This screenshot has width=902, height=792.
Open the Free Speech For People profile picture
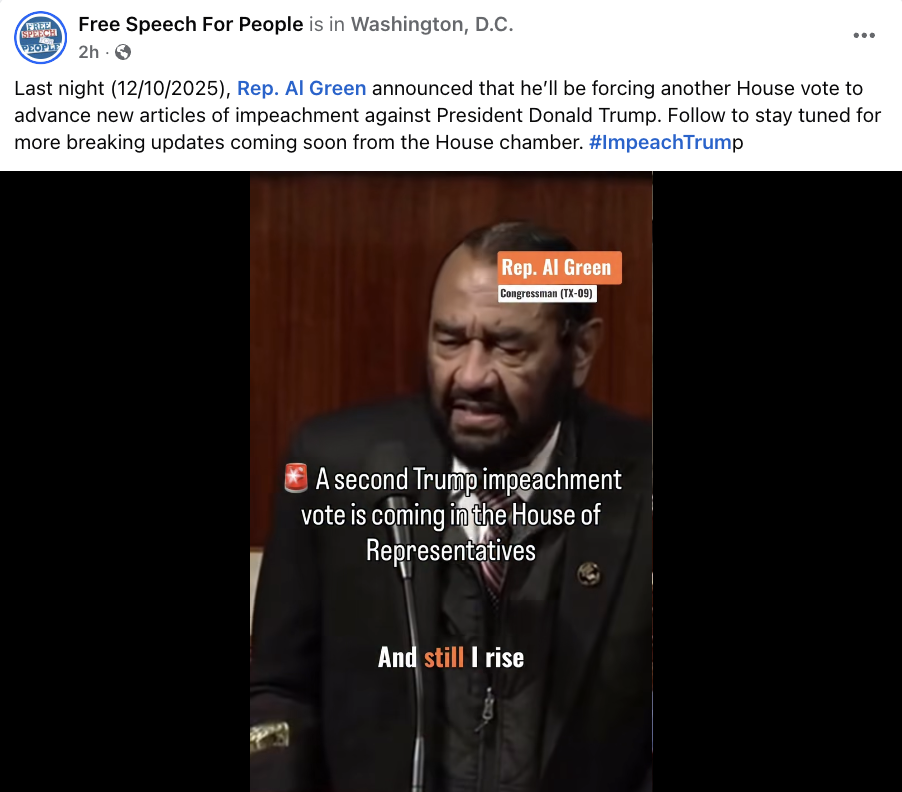pyautogui.click(x=40, y=37)
